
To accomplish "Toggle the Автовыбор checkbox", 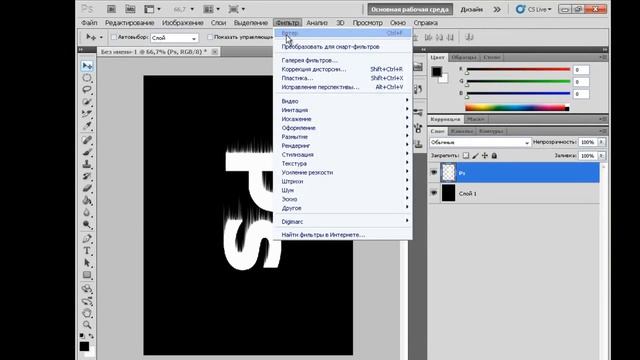I will [x=114, y=37].
